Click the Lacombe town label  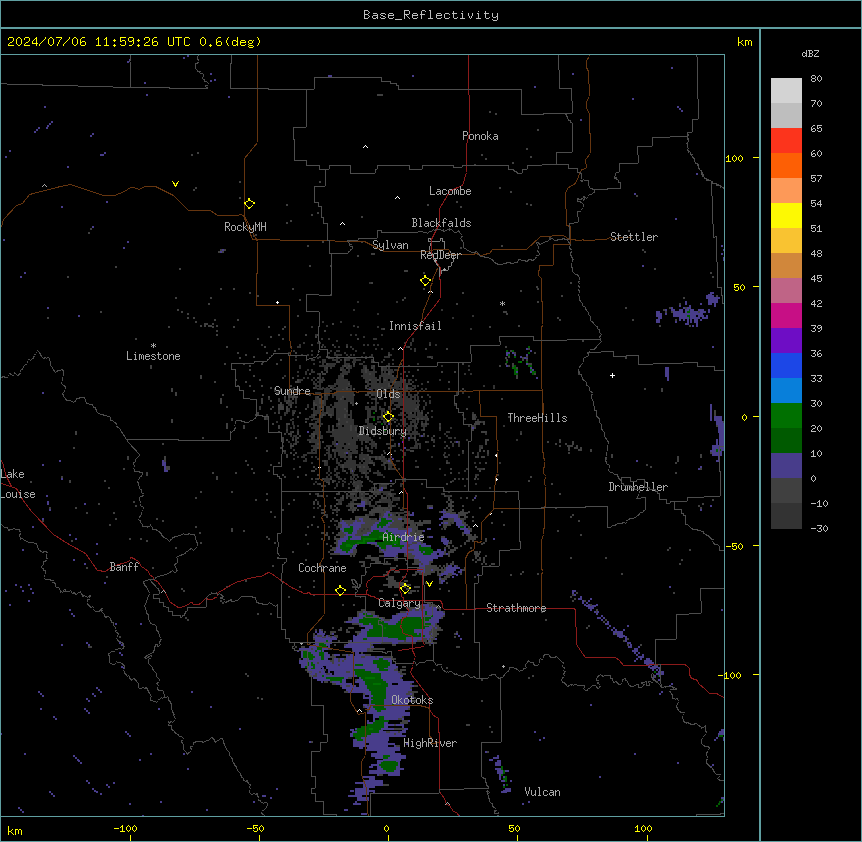450,191
